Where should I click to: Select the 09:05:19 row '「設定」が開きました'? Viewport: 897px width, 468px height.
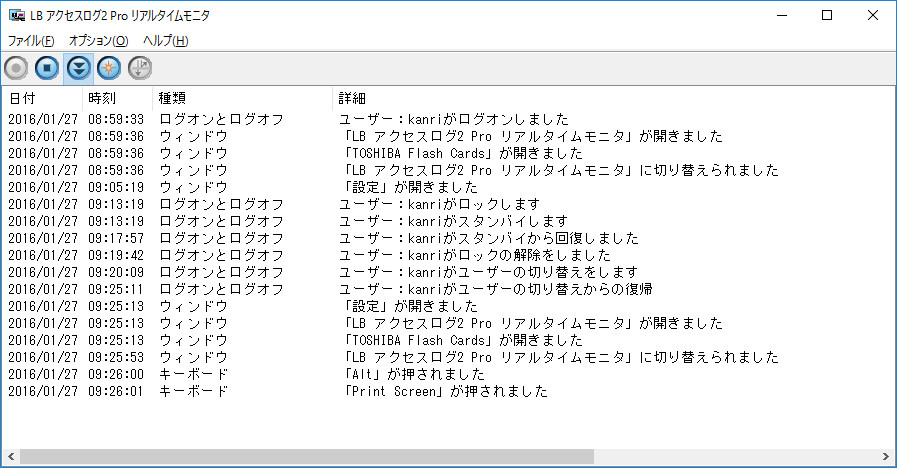(448, 187)
